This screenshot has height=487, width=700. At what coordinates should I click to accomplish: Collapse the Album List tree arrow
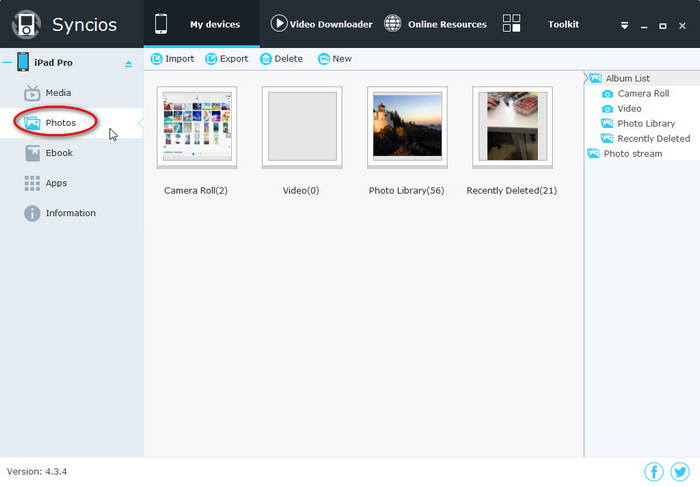click(x=586, y=78)
